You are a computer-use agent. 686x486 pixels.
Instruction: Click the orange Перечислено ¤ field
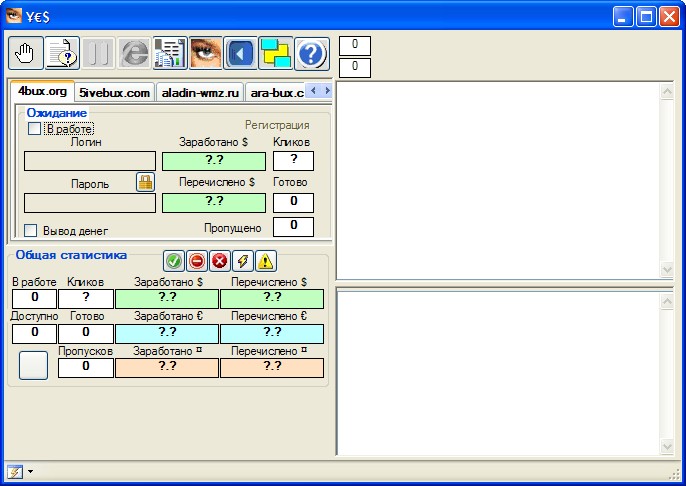[x=272, y=368]
